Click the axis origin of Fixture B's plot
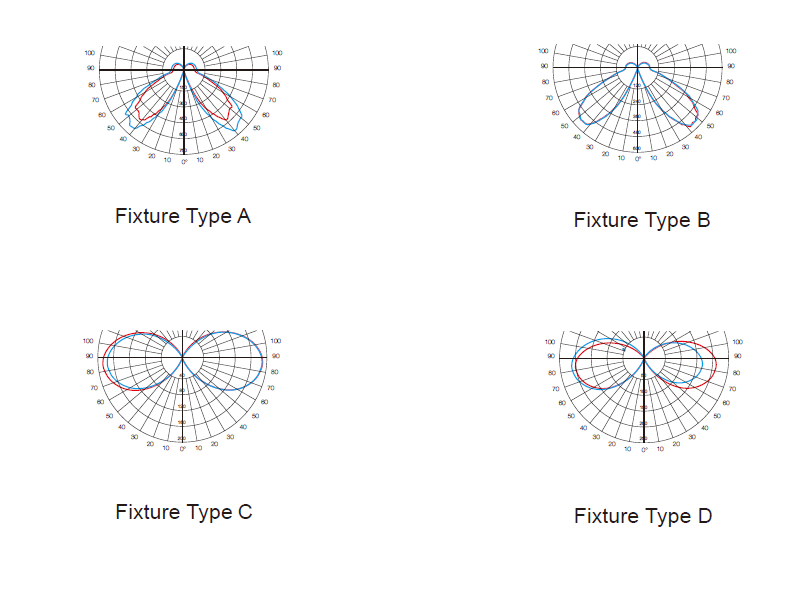This screenshot has height=590, width=810. (x=637, y=67)
